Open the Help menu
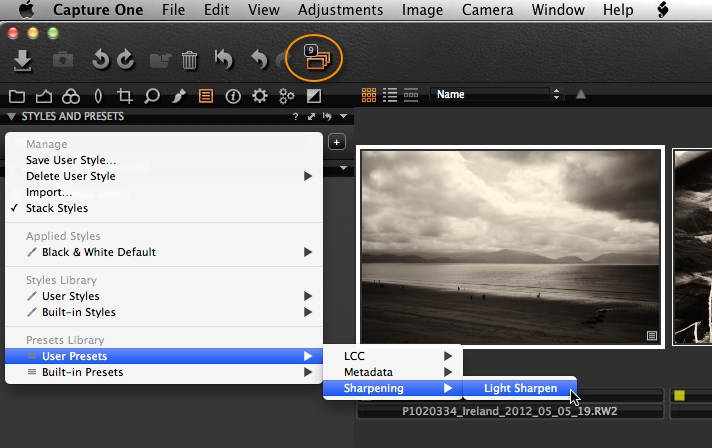Viewport: 712px width, 448px height. (x=618, y=10)
